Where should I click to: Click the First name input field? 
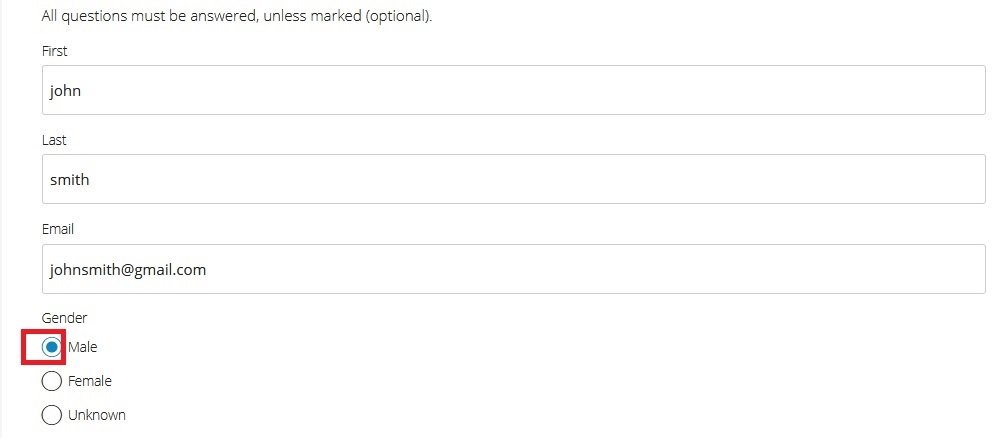tap(514, 90)
